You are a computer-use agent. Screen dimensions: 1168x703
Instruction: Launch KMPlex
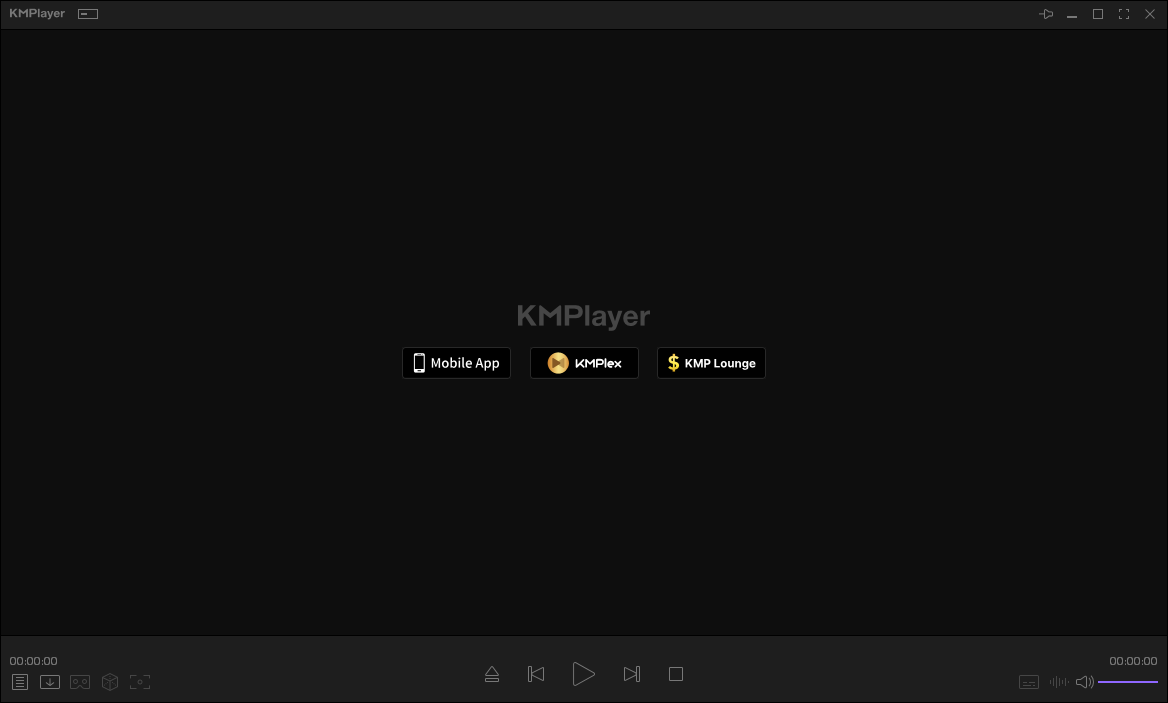tap(584, 362)
